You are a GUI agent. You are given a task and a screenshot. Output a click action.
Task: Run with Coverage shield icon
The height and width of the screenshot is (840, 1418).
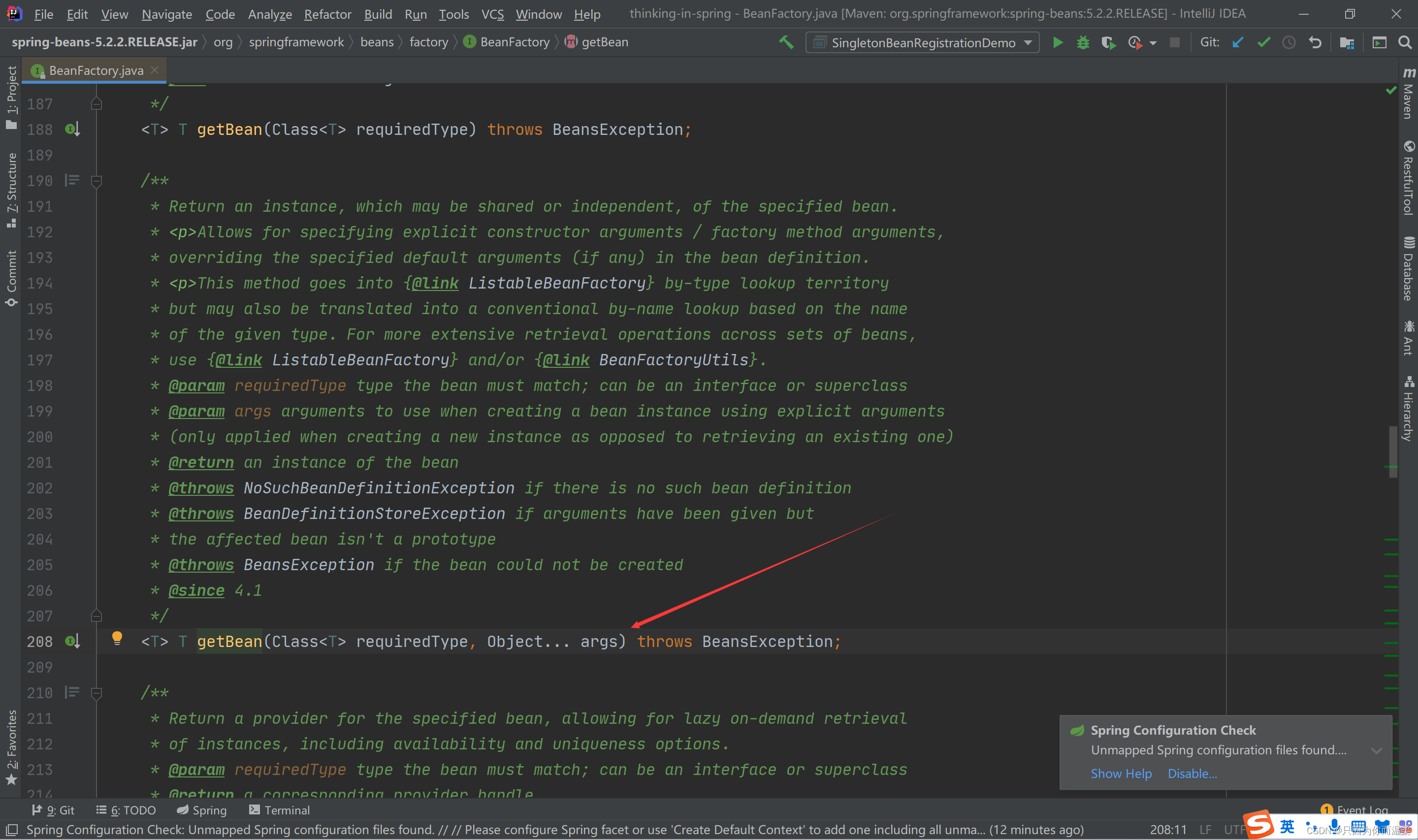[1108, 42]
